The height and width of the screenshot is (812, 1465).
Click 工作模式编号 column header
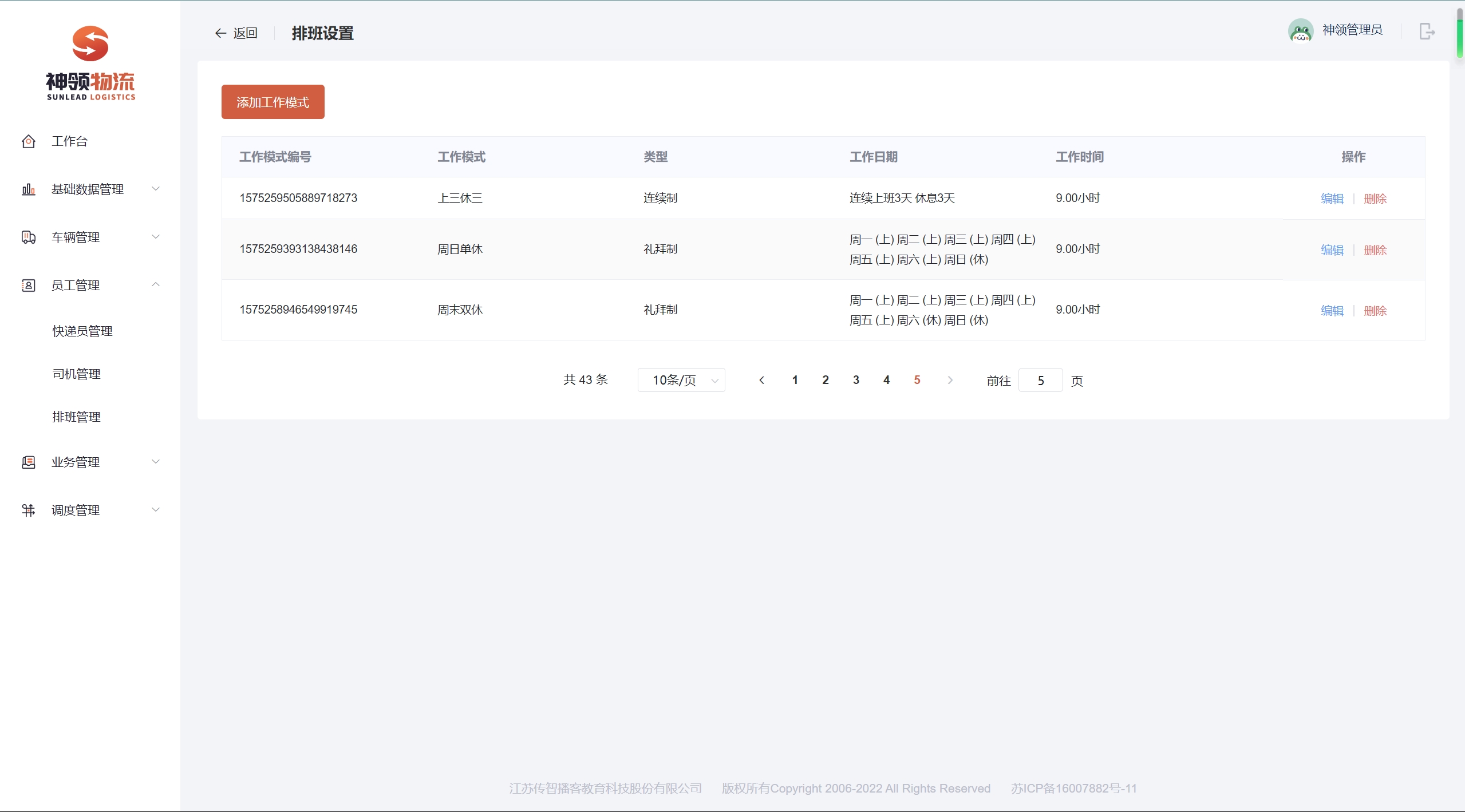[275, 157]
